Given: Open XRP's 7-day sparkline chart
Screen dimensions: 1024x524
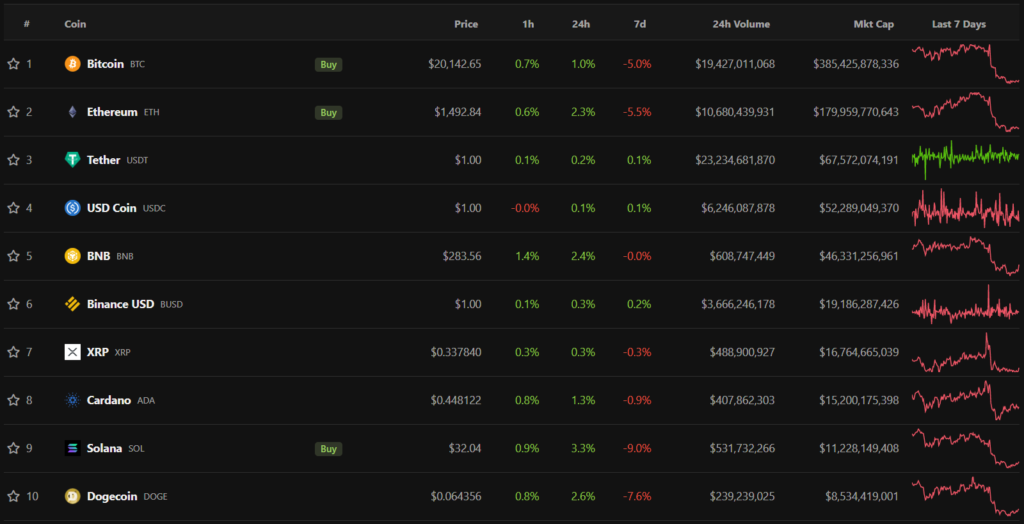Looking at the screenshot, I should [965, 352].
